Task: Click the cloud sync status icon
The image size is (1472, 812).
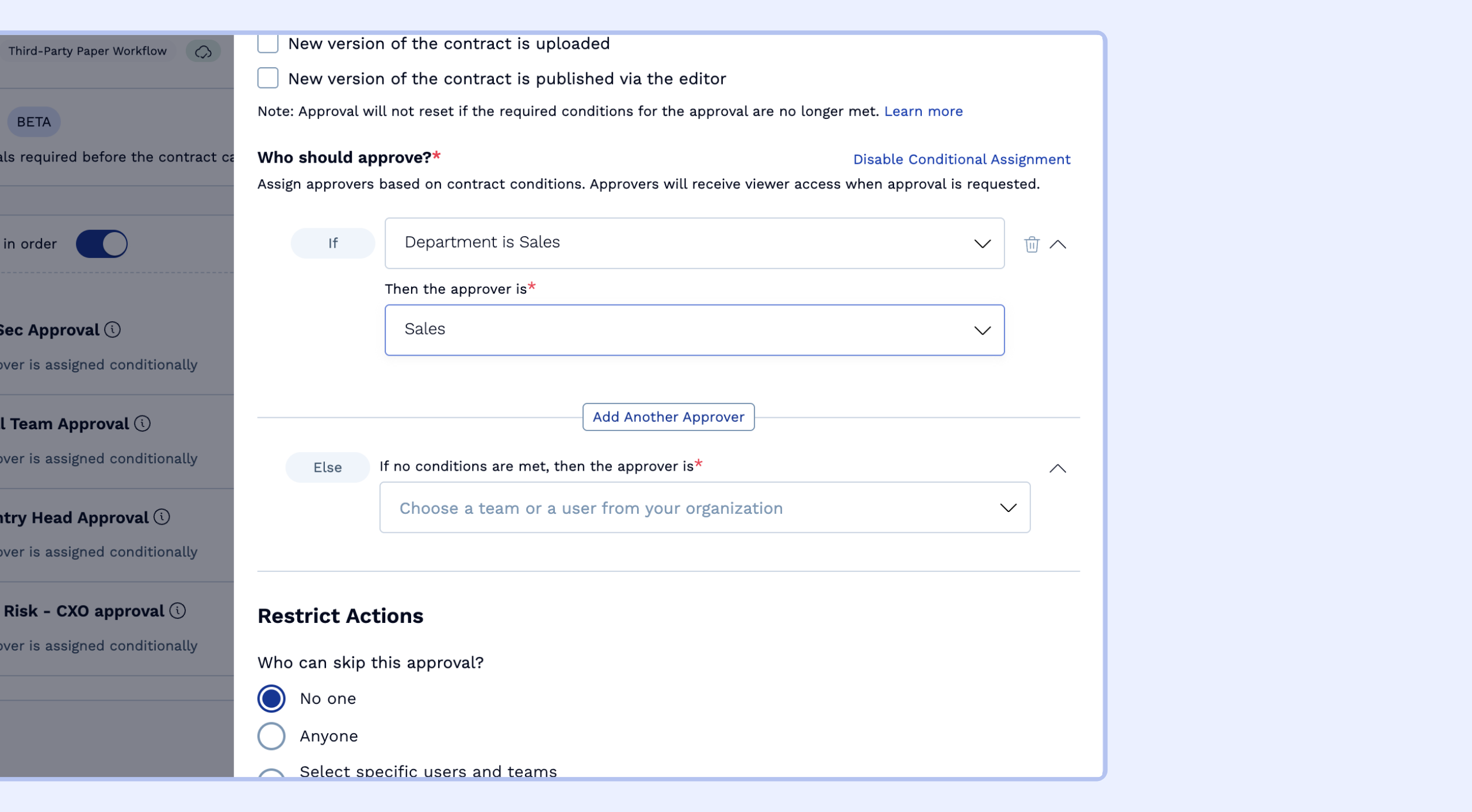Action: (x=203, y=51)
